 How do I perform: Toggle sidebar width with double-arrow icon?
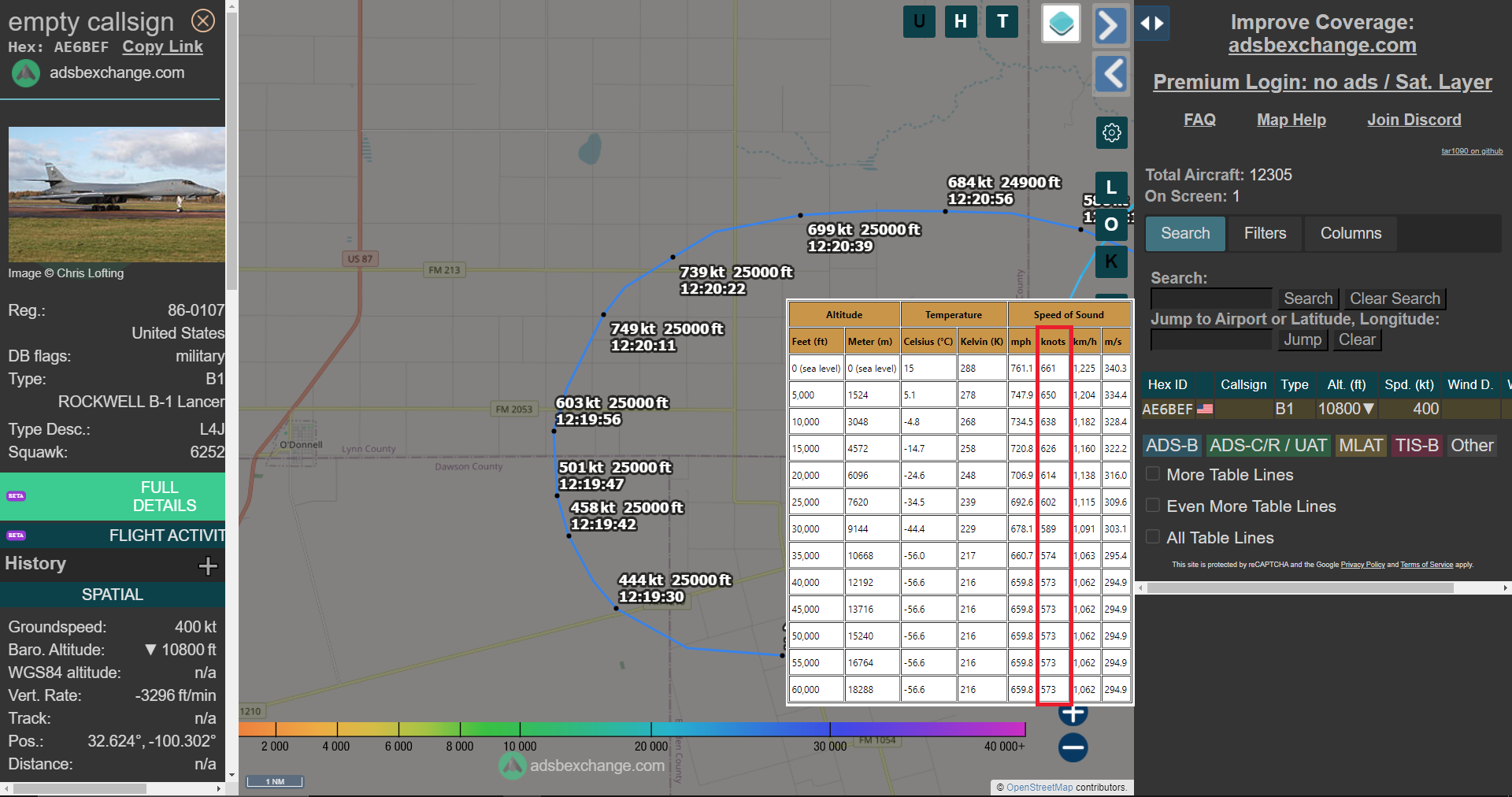[x=1152, y=24]
